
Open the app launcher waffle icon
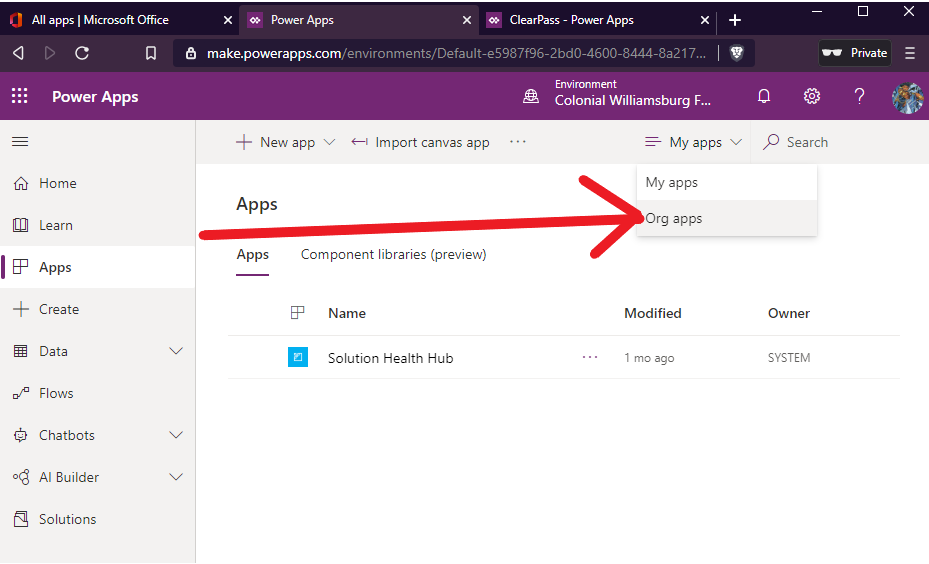point(20,96)
